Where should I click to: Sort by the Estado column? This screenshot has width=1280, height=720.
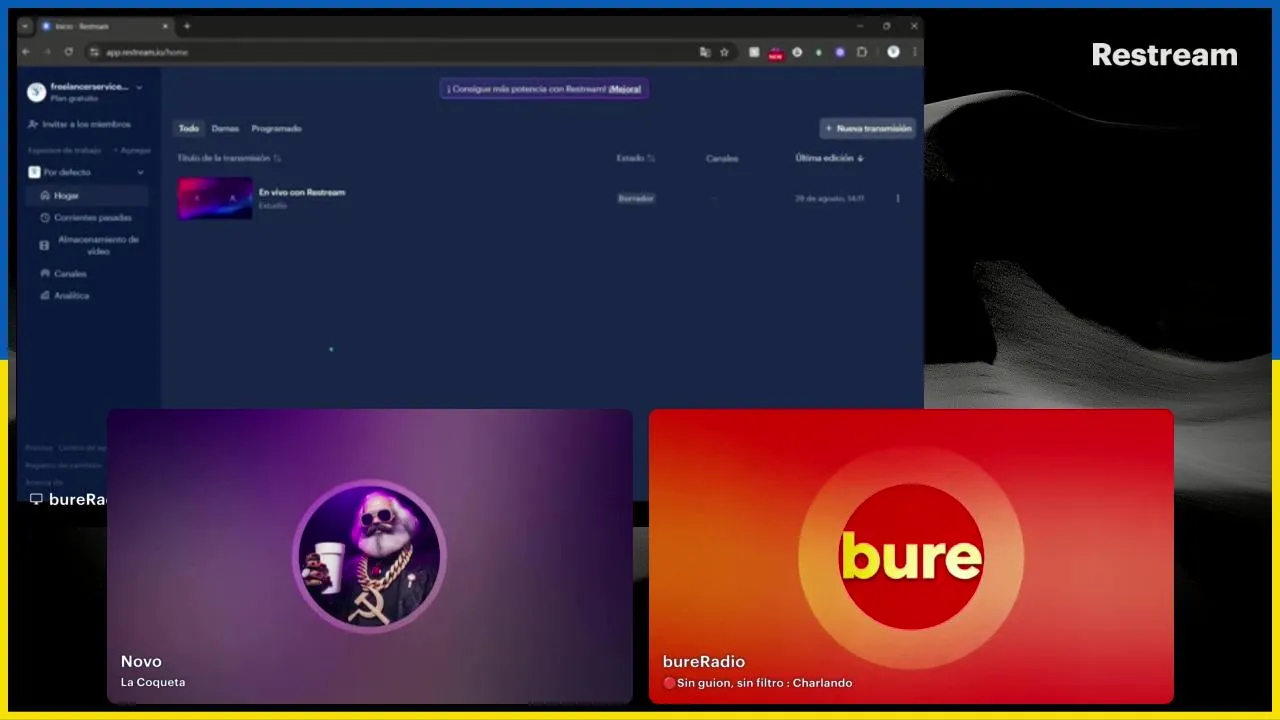[x=636, y=158]
